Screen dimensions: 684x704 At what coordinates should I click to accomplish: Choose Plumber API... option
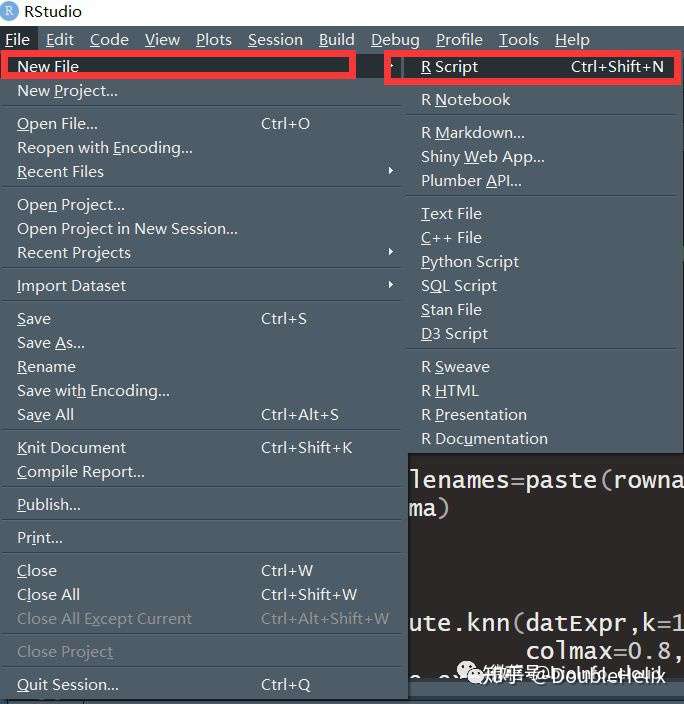543,181
